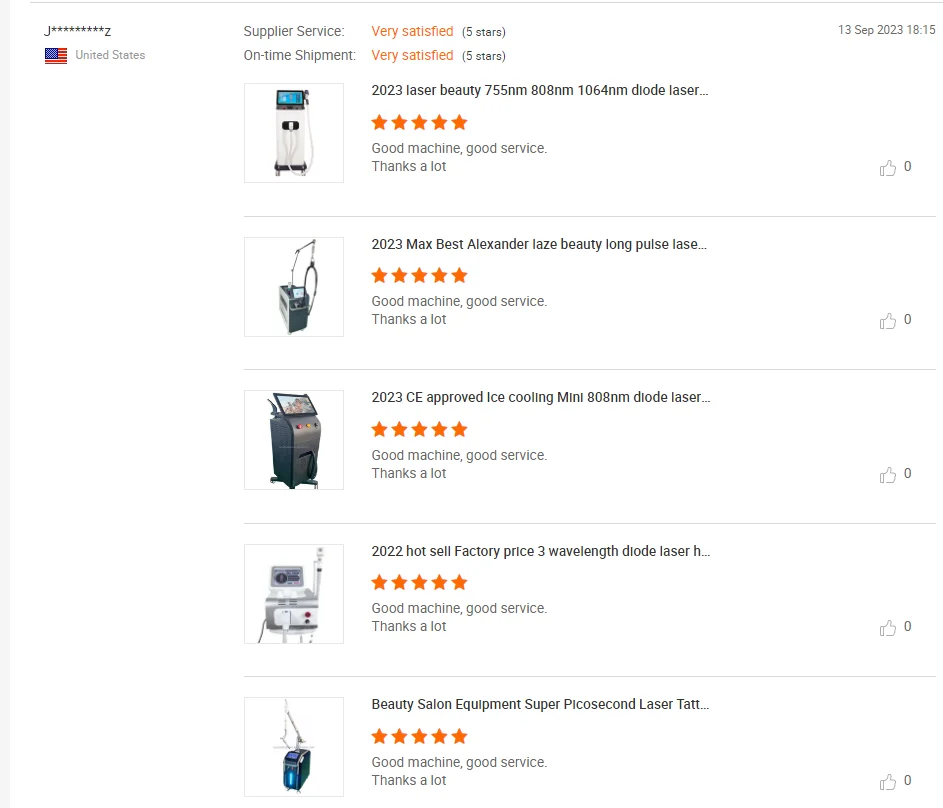Viewport: 943px width, 808px height.
Task: Open "Beauty Salon Equipment Super Picosecond" link
Action: click(540, 704)
